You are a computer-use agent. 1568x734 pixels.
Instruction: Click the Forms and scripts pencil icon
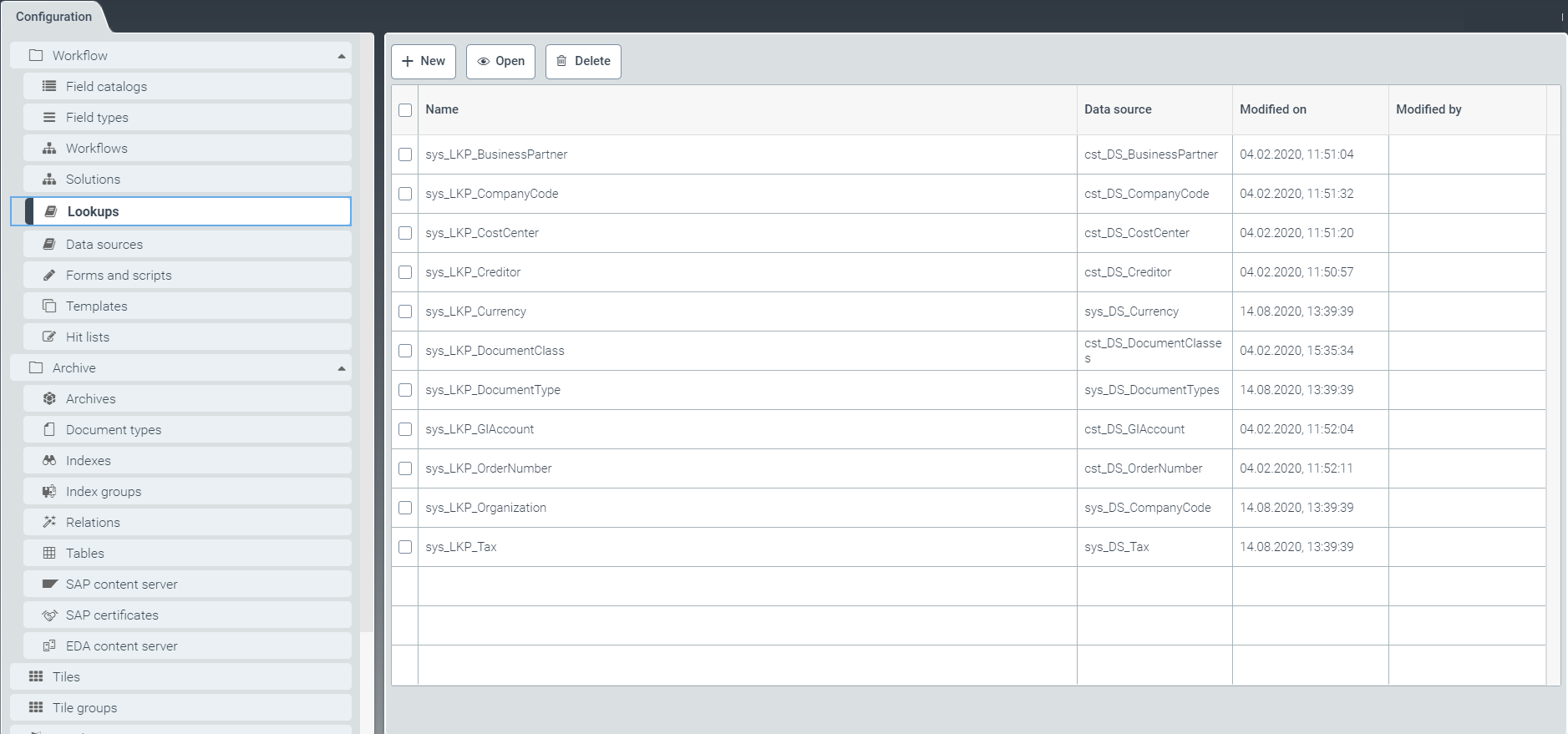pos(49,275)
